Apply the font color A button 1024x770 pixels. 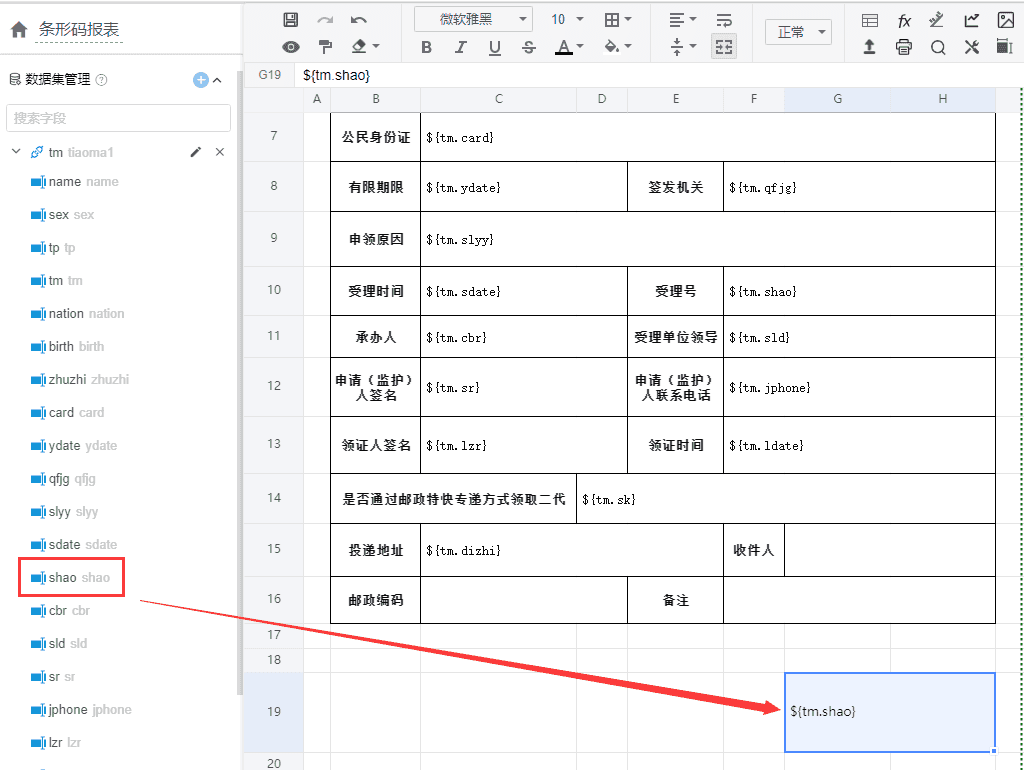coord(563,47)
